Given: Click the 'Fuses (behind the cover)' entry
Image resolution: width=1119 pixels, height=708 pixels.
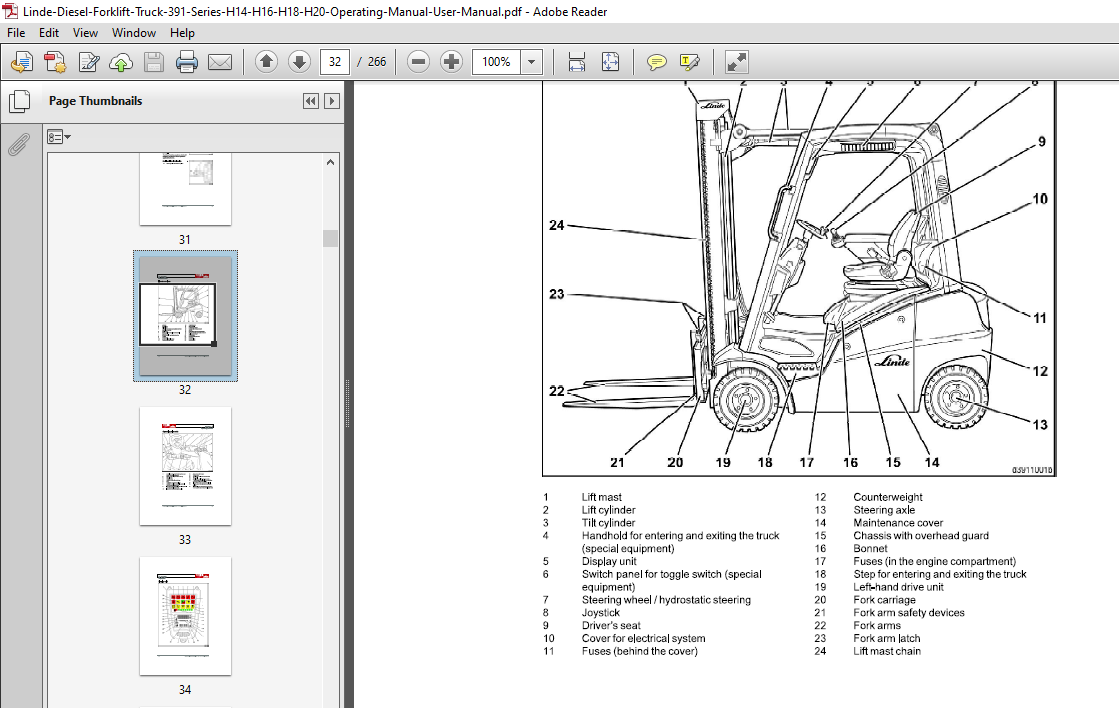Looking at the screenshot, I should click(639, 652).
